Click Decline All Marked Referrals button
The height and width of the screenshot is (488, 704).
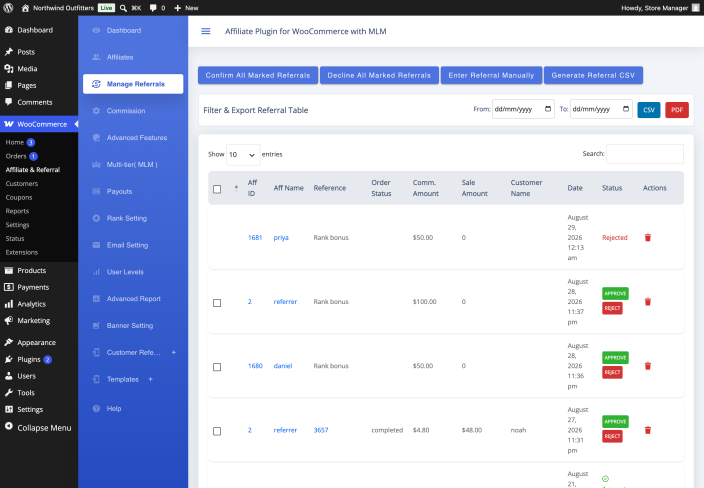pyautogui.click(x=379, y=75)
